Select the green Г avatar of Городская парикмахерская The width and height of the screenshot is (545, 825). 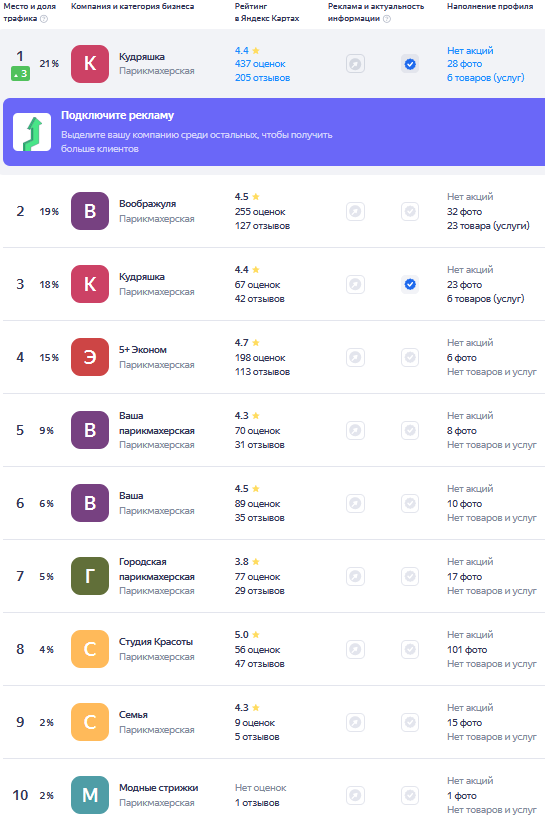[x=90, y=576]
